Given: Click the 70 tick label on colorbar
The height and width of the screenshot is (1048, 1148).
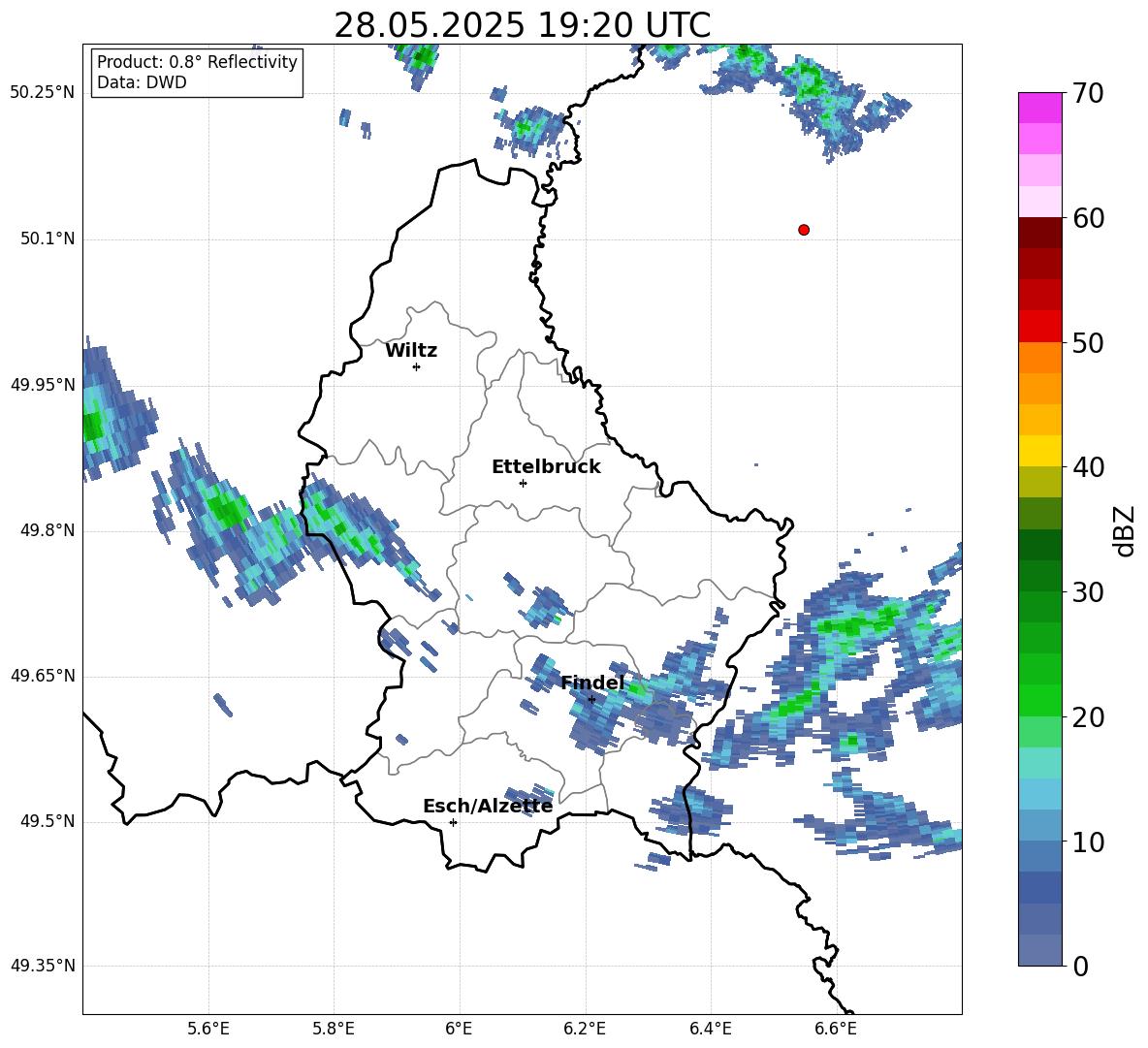Looking at the screenshot, I should click(x=1088, y=94).
